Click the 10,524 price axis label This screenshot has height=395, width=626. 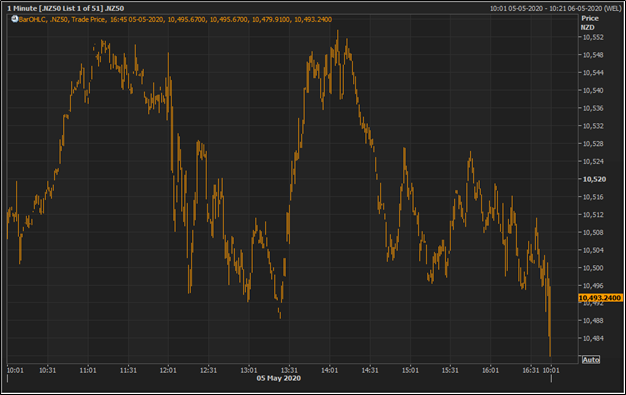click(593, 161)
